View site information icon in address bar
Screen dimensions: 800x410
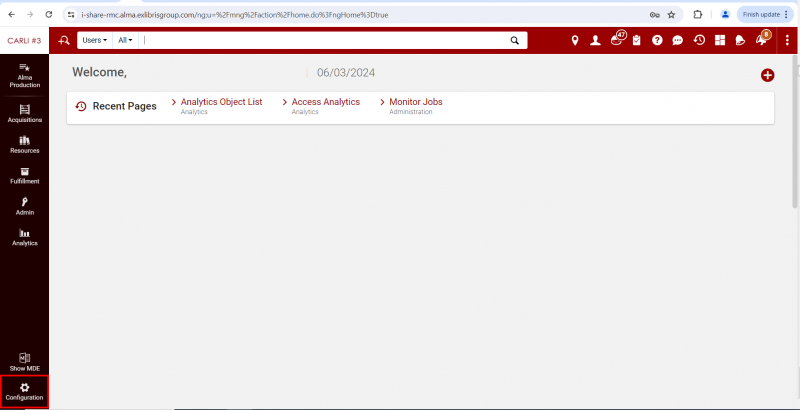pyautogui.click(x=71, y=15)
